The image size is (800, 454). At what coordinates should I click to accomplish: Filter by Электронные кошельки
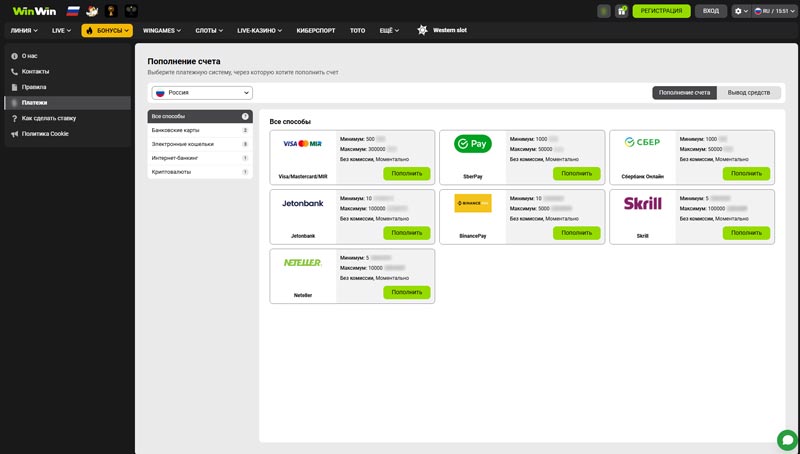pos(200,144)
